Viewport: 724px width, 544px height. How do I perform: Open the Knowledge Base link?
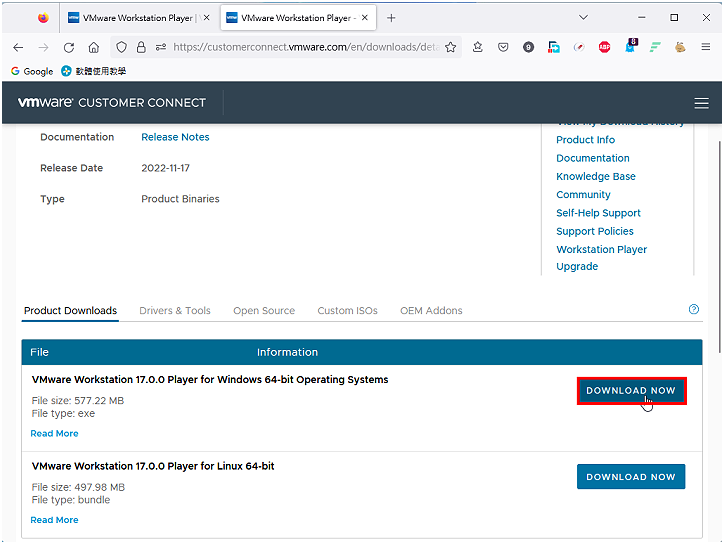point(596,176)
